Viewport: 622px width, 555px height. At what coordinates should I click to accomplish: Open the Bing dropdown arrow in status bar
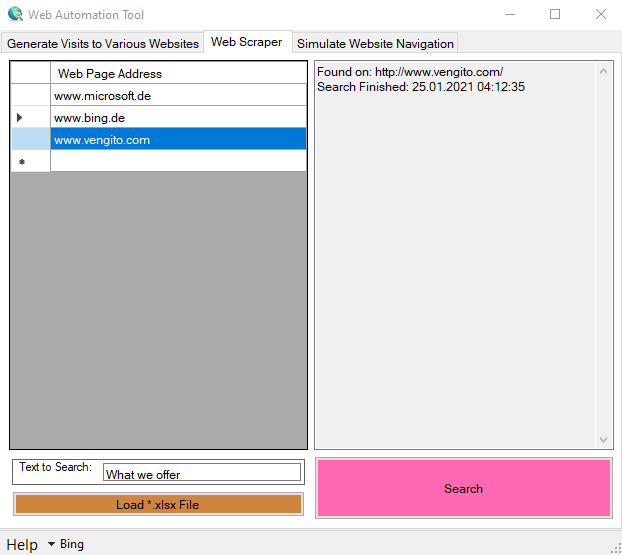point(51,544)
